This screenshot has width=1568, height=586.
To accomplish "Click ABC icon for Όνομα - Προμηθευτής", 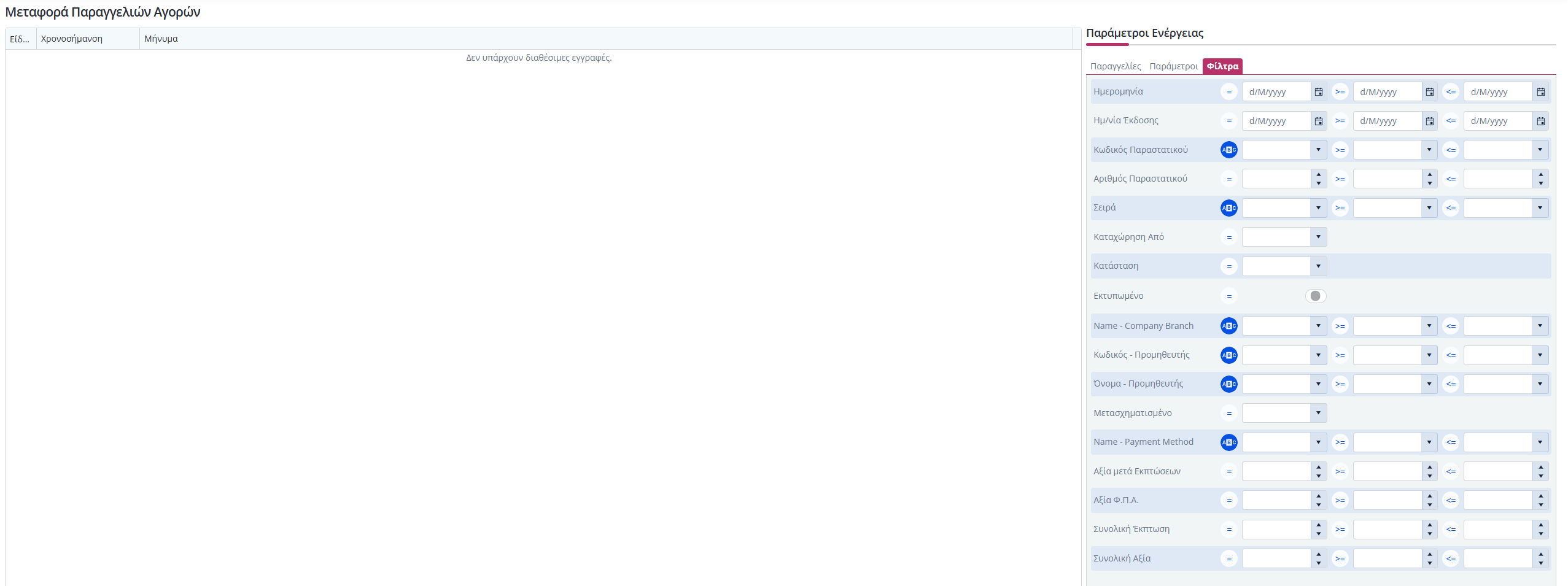I will [x=1228, y=384].
